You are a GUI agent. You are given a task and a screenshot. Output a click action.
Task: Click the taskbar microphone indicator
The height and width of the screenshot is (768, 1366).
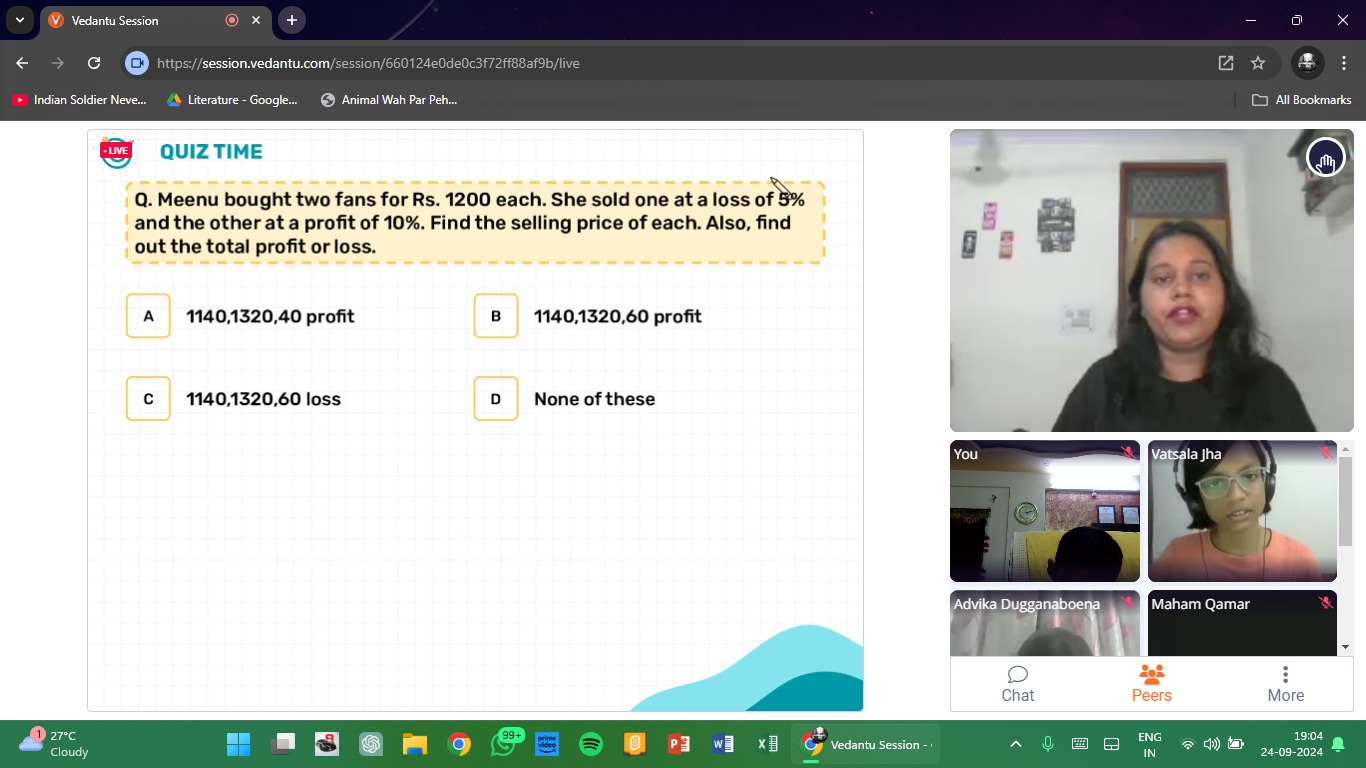tap(1048, 744)
